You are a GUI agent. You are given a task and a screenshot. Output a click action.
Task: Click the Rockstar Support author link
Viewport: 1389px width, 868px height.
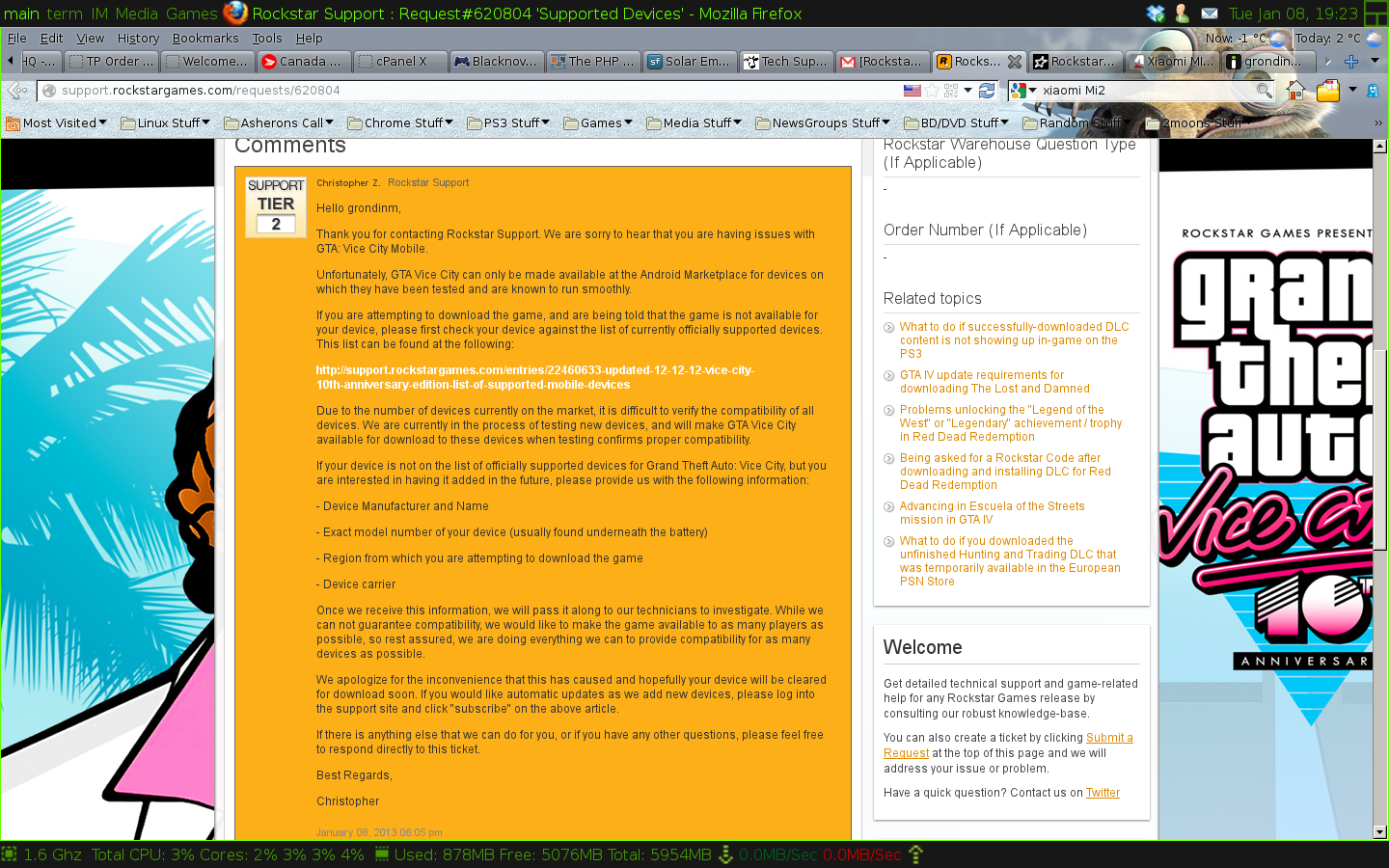coord(428,182)
